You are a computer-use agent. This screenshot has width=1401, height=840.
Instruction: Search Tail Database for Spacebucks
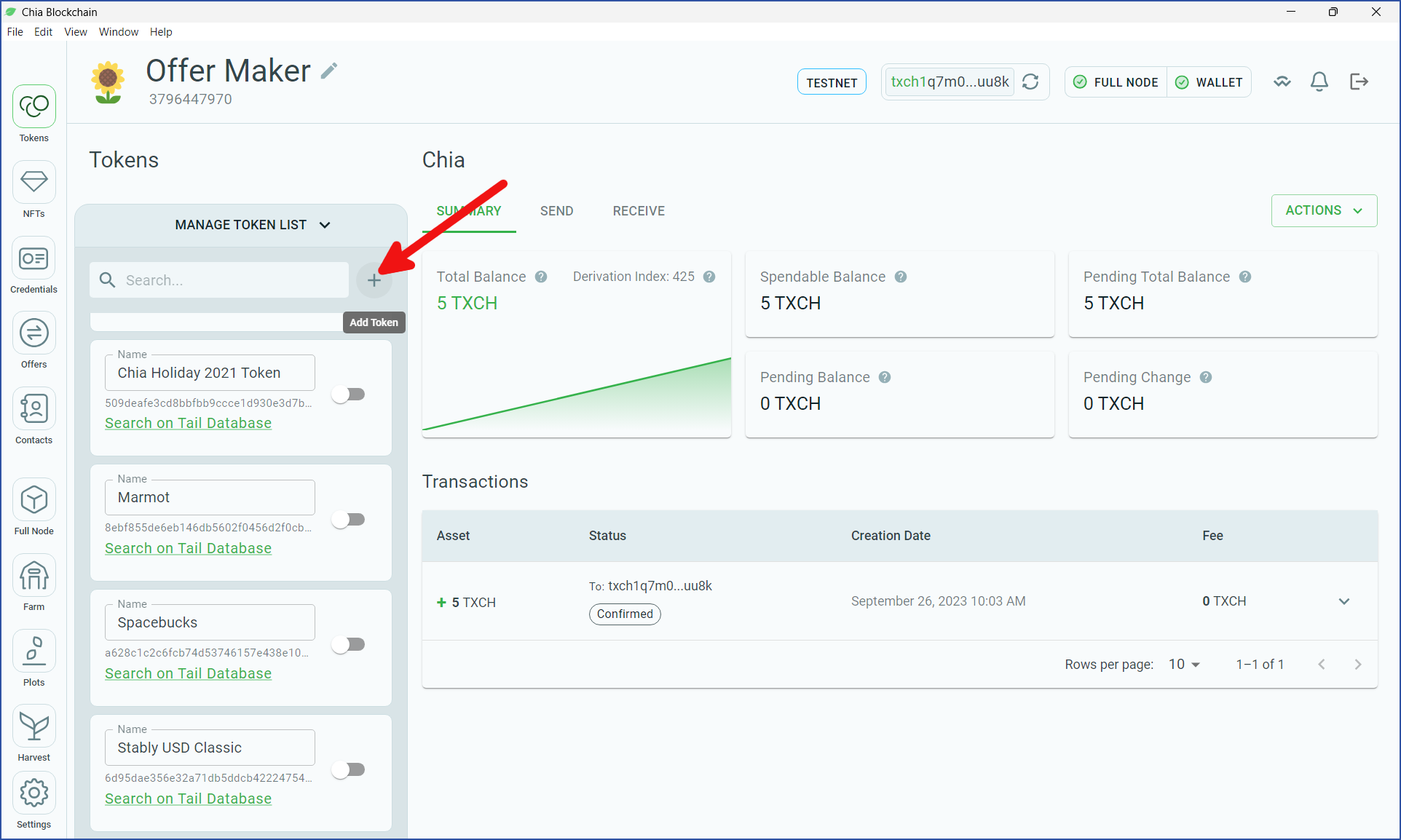pos(188,673)
